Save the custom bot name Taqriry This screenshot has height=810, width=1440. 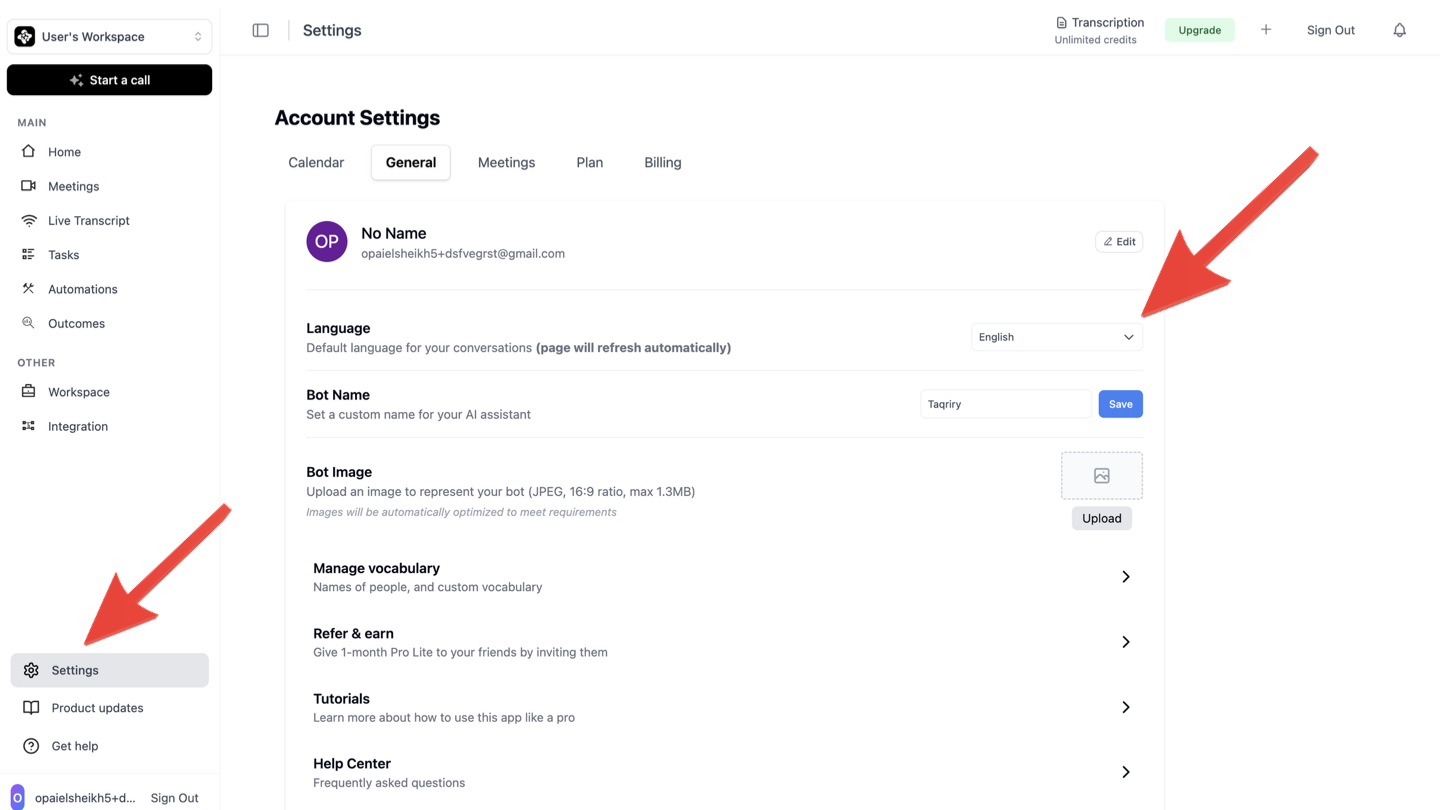(1120, 404)
